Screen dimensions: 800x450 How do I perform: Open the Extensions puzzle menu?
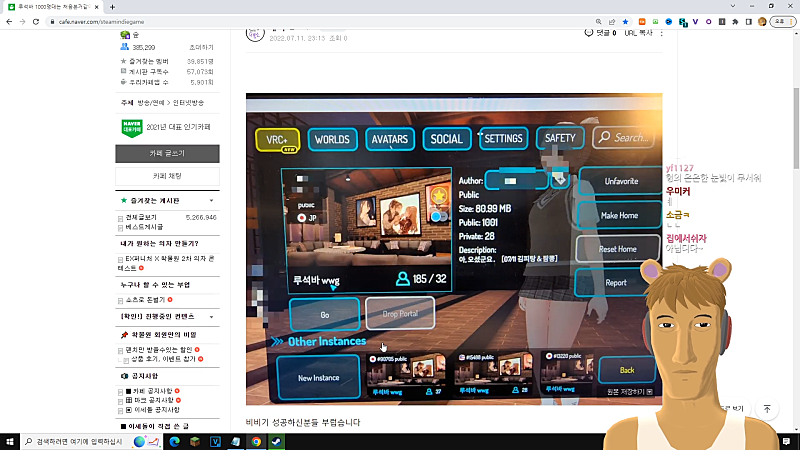coord(735,22)
